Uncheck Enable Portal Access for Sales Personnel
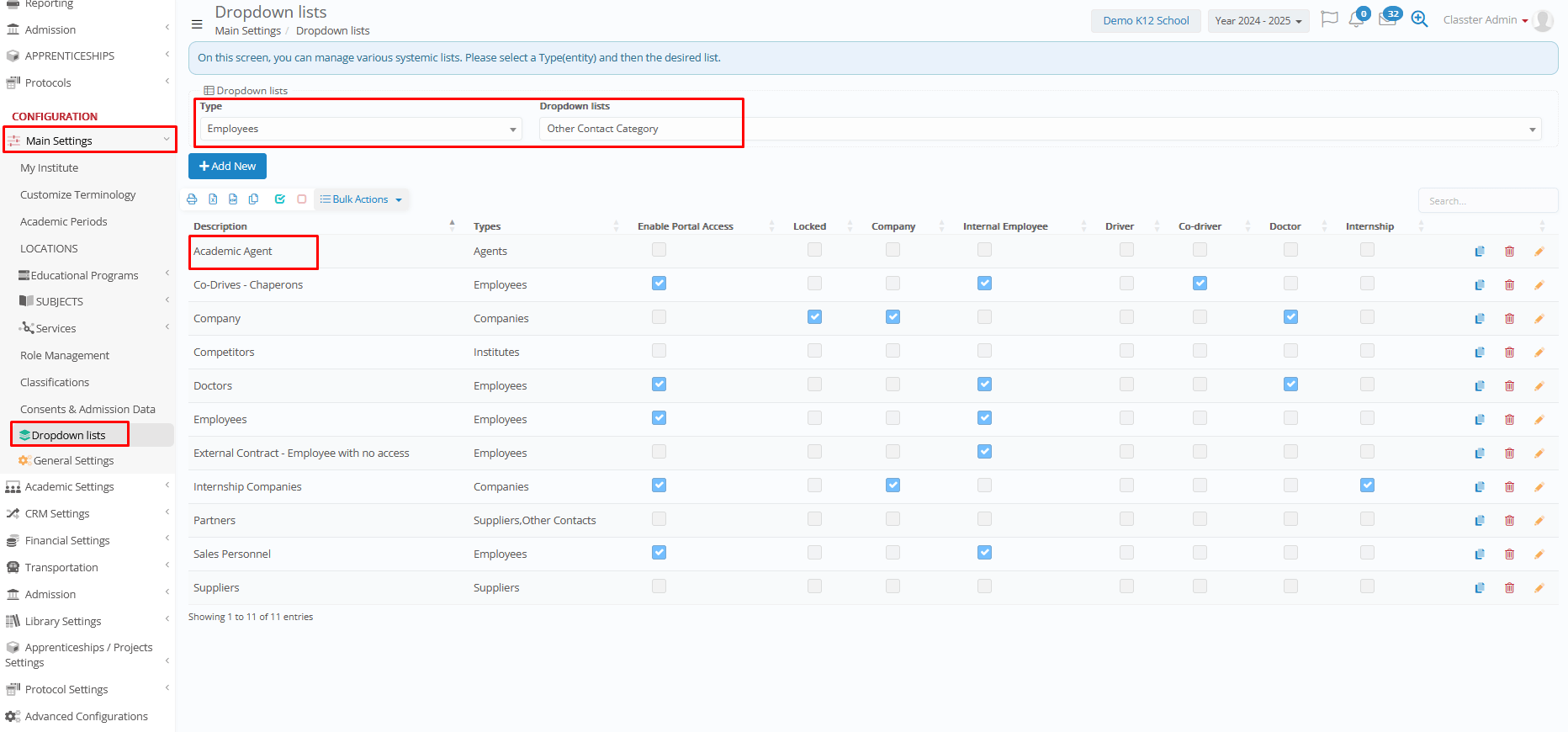 (659, 553)
